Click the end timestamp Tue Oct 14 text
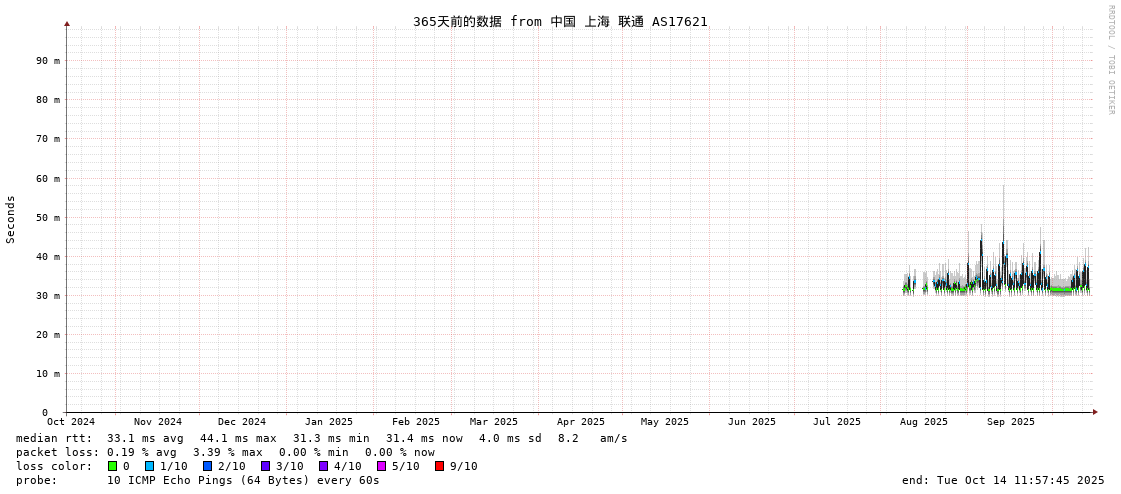The height and width of the screenshot is (494, 1121). coord(1003,480)
